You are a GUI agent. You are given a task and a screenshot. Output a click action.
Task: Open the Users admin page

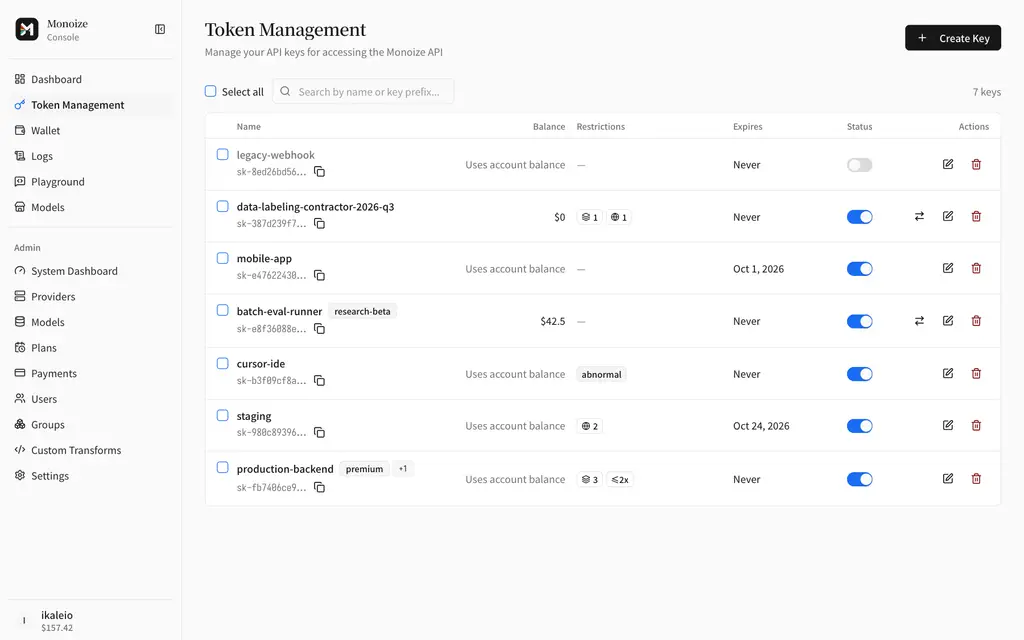tap(90, 399)
